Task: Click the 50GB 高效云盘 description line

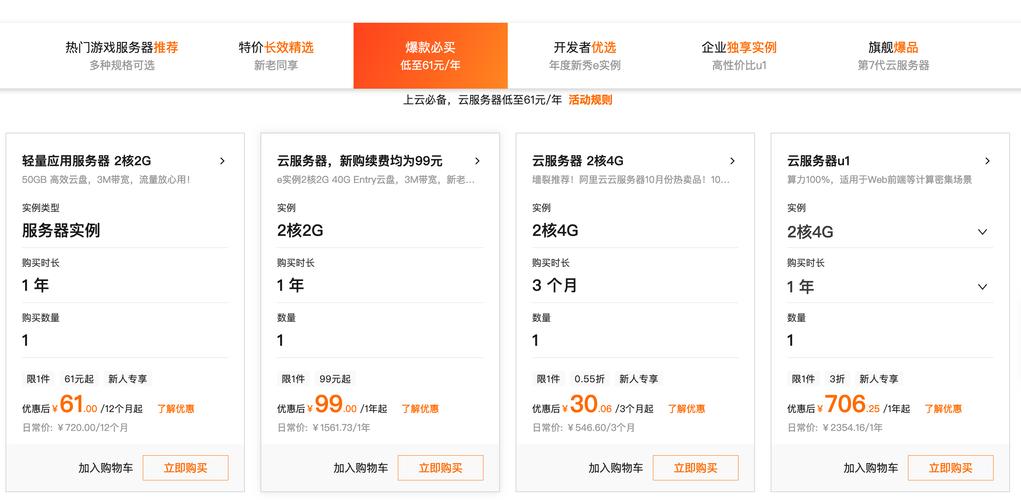Action: (x=106, y=180)
